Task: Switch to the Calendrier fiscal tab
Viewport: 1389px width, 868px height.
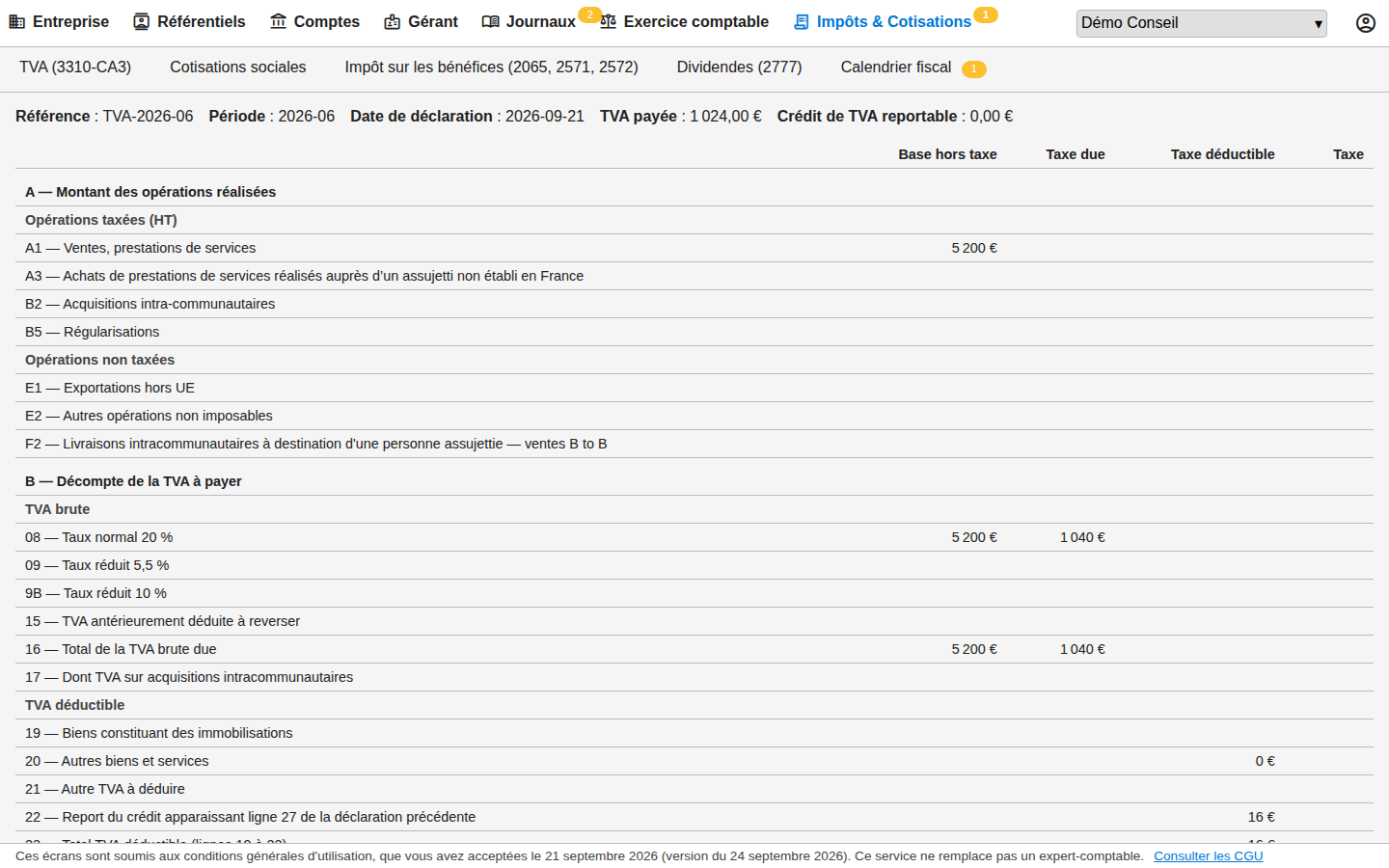Action: tap(896, 68)
